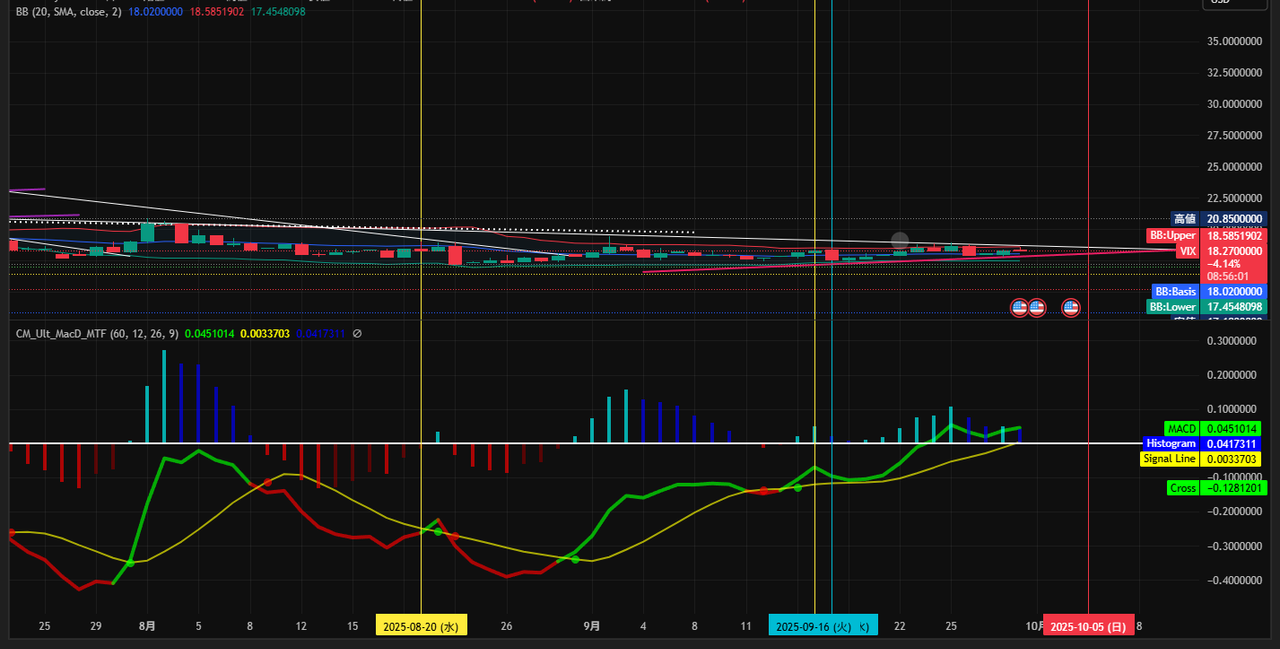The image size is (1280, 649).
Task: Click the gray circle marker on price chart
Action: click(900, 240)
